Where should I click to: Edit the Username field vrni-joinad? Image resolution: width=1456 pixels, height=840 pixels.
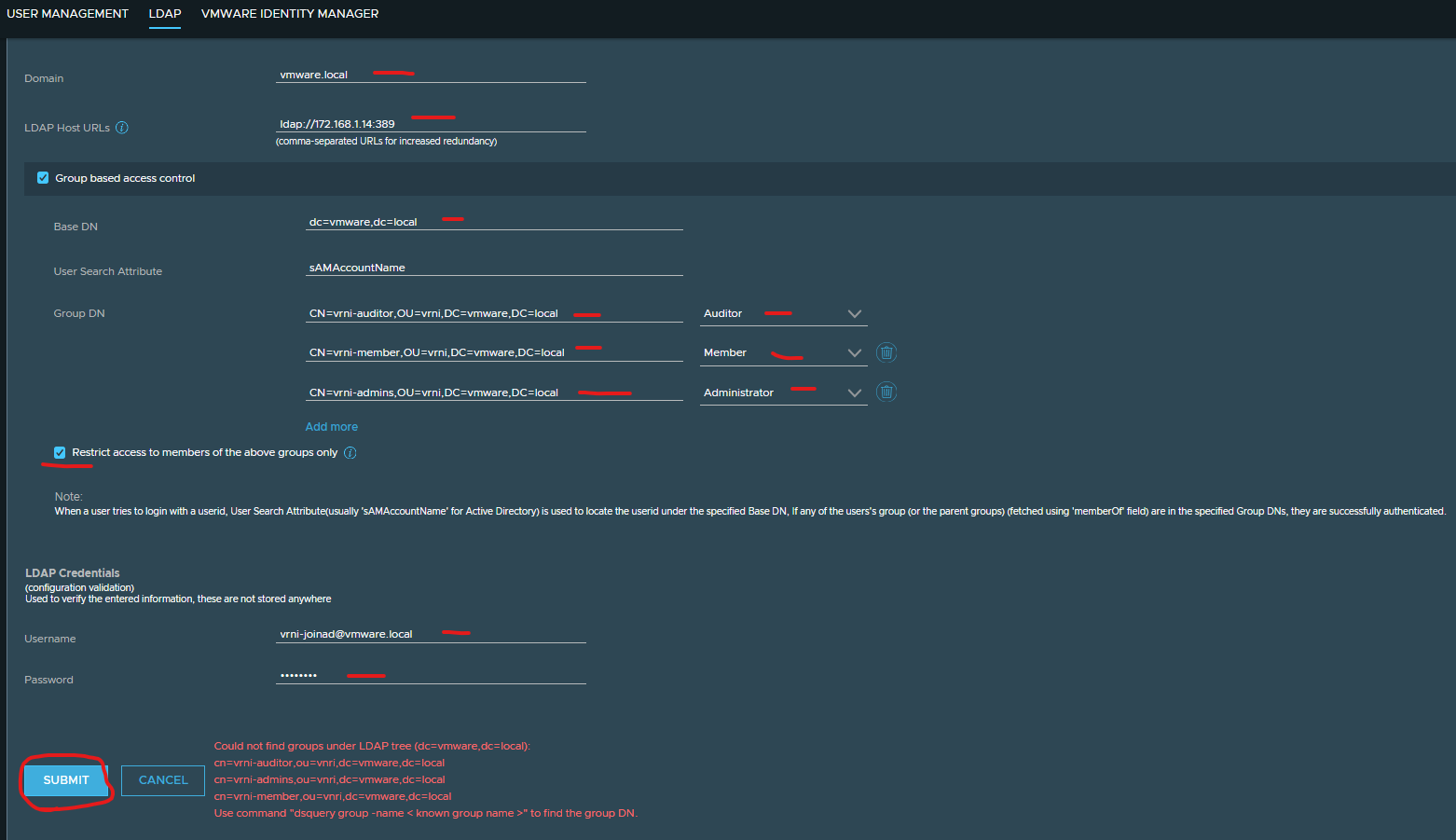point(431,634)
